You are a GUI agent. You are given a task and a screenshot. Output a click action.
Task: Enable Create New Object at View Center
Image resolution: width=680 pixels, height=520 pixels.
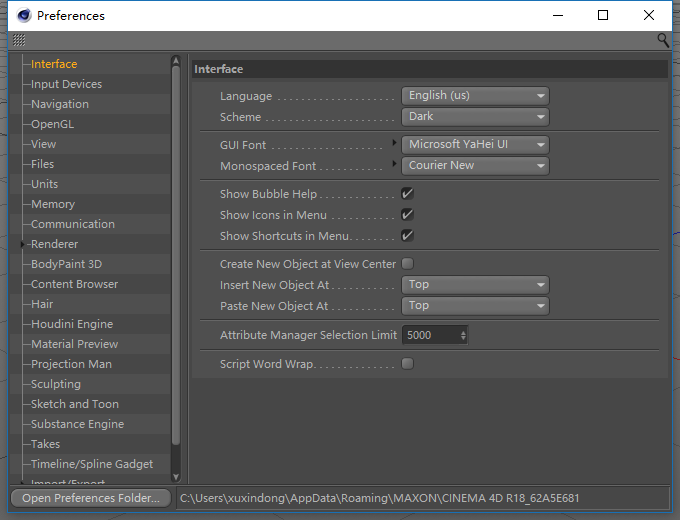click(407, 263)
